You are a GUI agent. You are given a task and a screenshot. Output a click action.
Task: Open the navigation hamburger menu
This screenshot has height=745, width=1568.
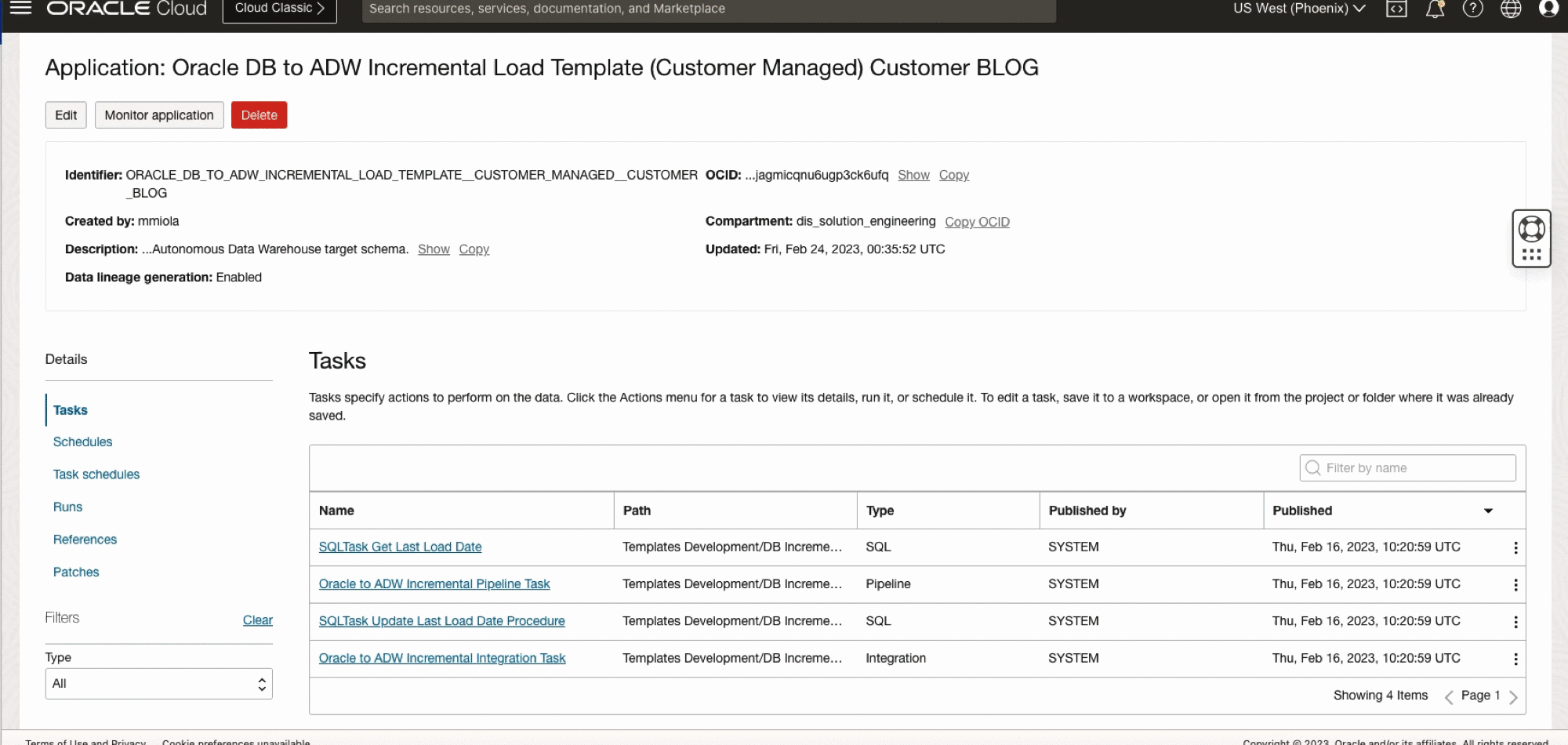coord(20,9)
